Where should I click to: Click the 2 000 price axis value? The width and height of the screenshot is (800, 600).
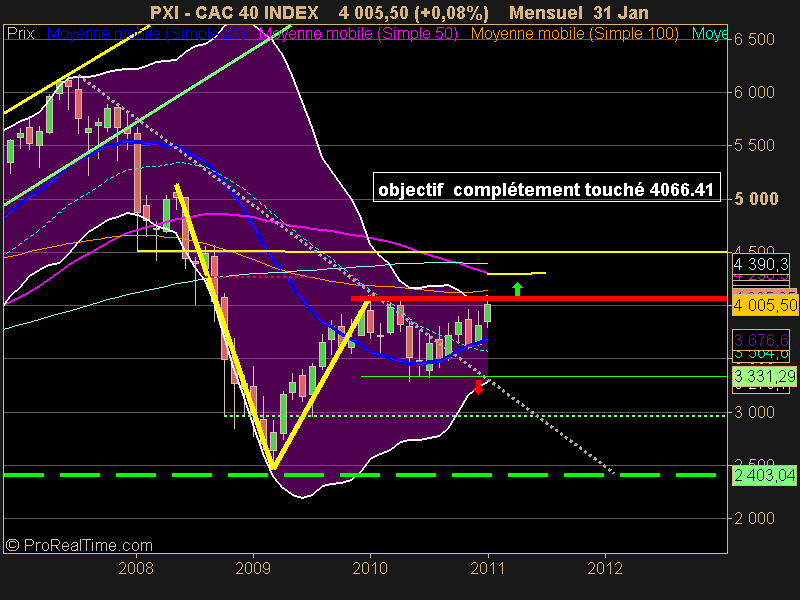[755, 518]
